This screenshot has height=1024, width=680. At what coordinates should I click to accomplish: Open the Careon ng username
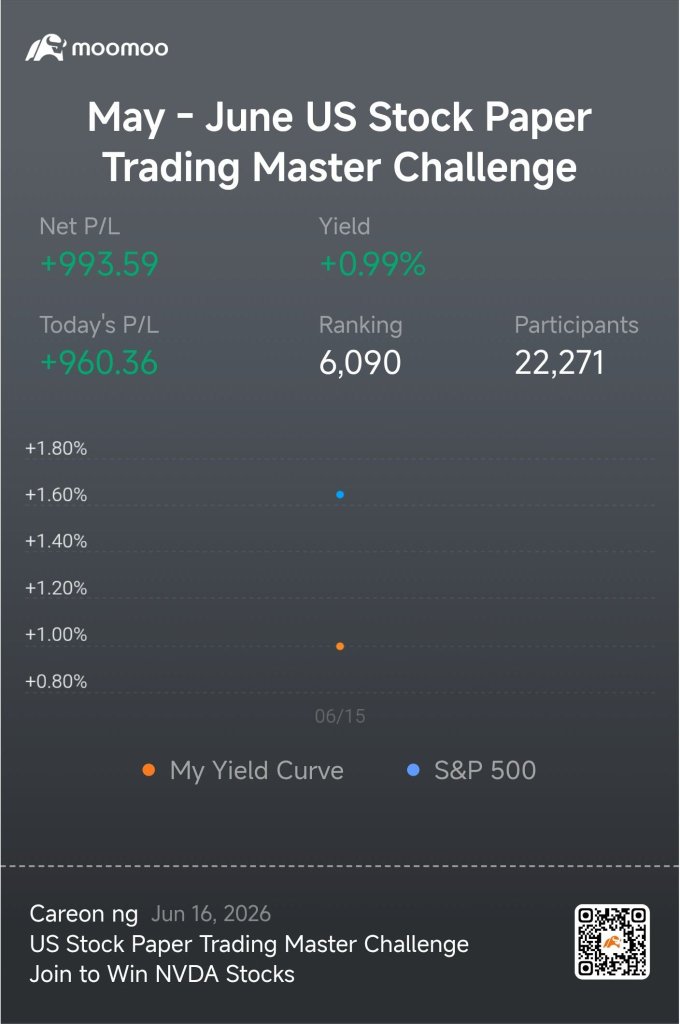click(x=84, y=914)
